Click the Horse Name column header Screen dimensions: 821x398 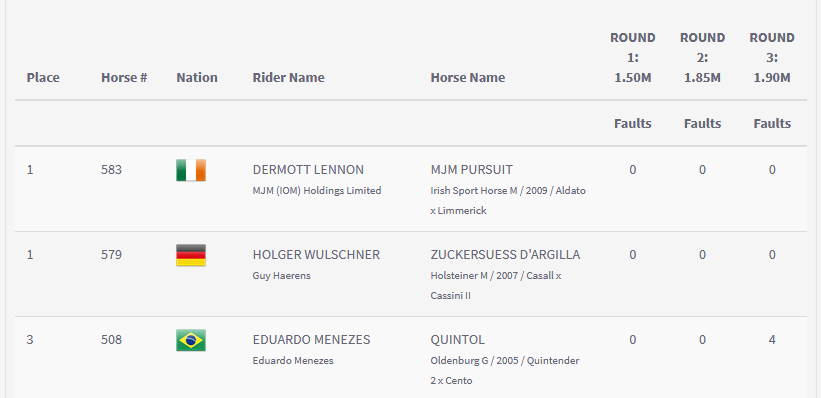[468, 78]
